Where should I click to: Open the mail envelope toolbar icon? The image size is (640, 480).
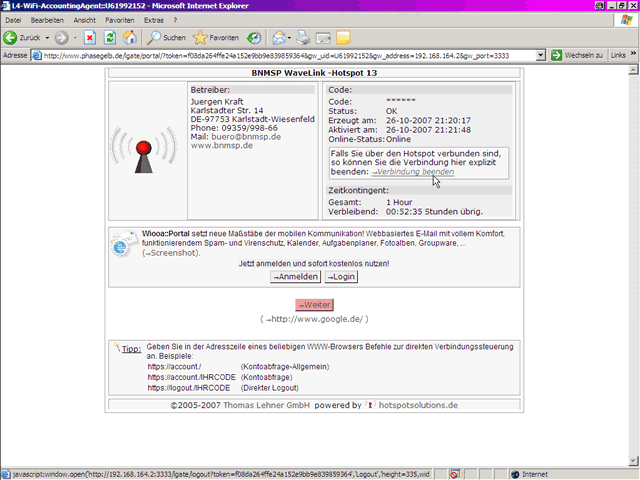click(279, 38)
